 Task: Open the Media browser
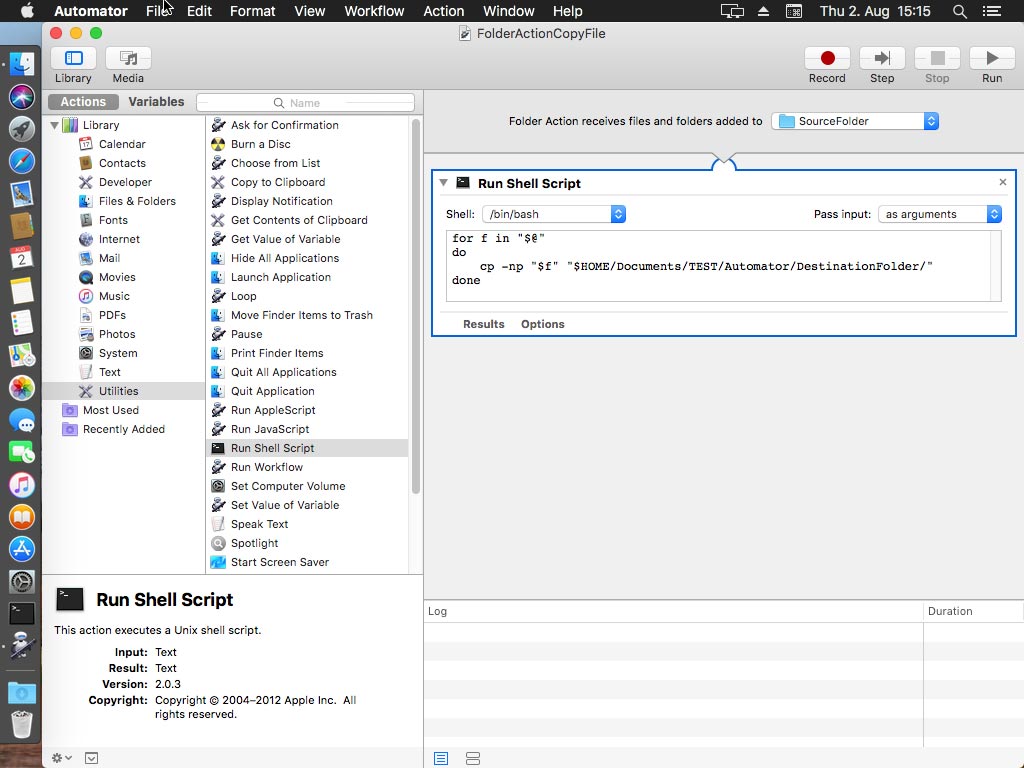(128, 59)
